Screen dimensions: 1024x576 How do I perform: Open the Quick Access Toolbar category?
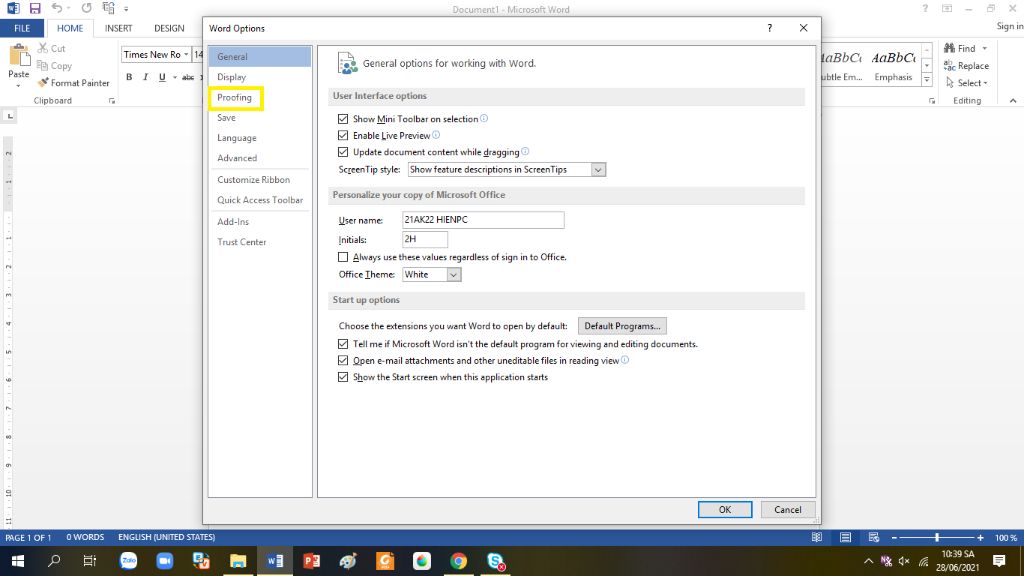(260, 200)
